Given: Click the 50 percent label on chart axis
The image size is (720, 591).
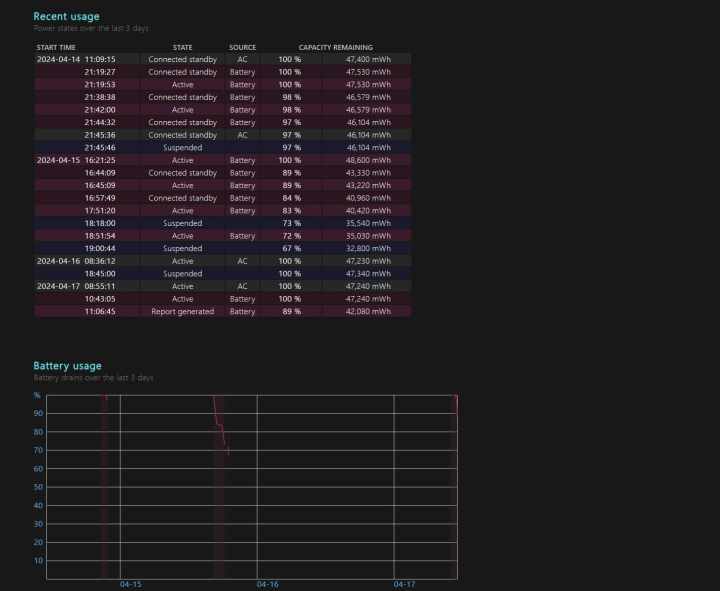Looking at the screenshot, I should tap(37, 487).
